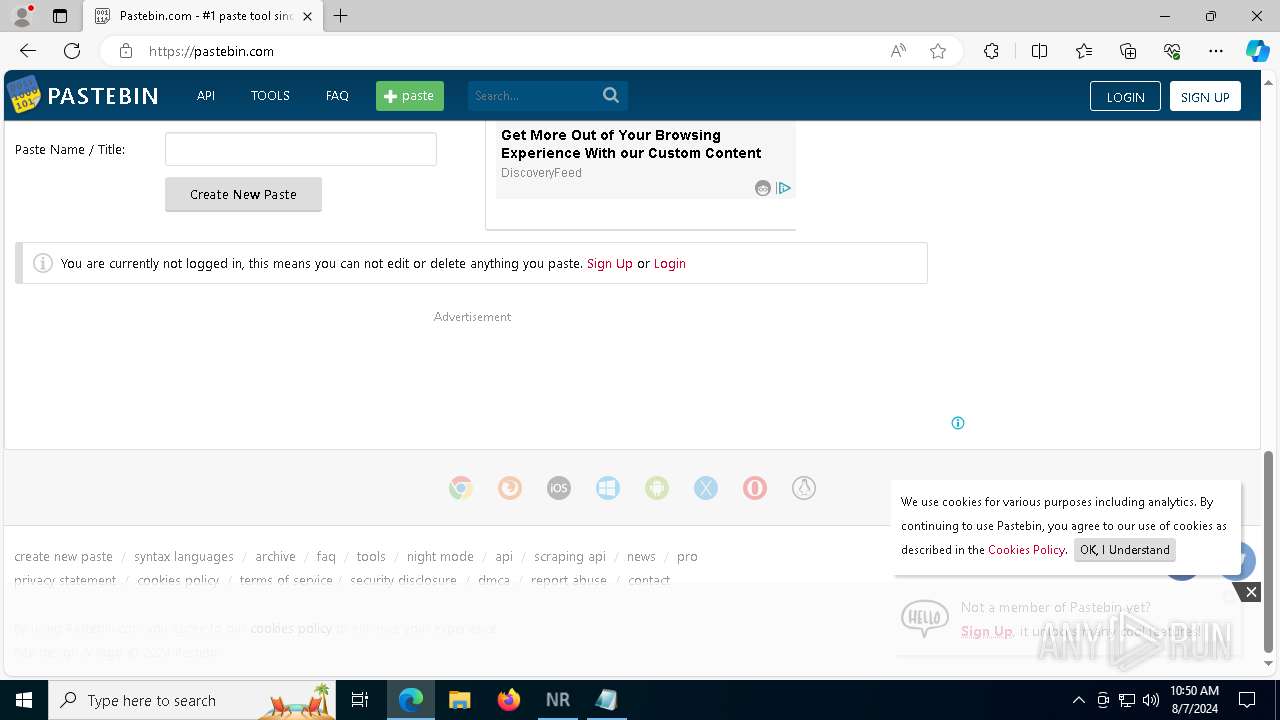Open the Linux penguin icon in footer
The image size is (1280, 720).
(804, 488)
